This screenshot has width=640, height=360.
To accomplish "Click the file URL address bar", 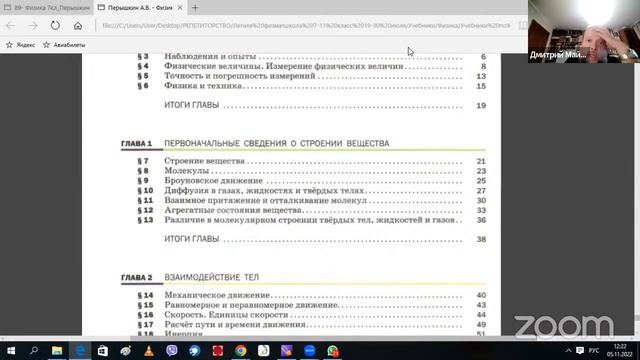I will click(306, 25).
